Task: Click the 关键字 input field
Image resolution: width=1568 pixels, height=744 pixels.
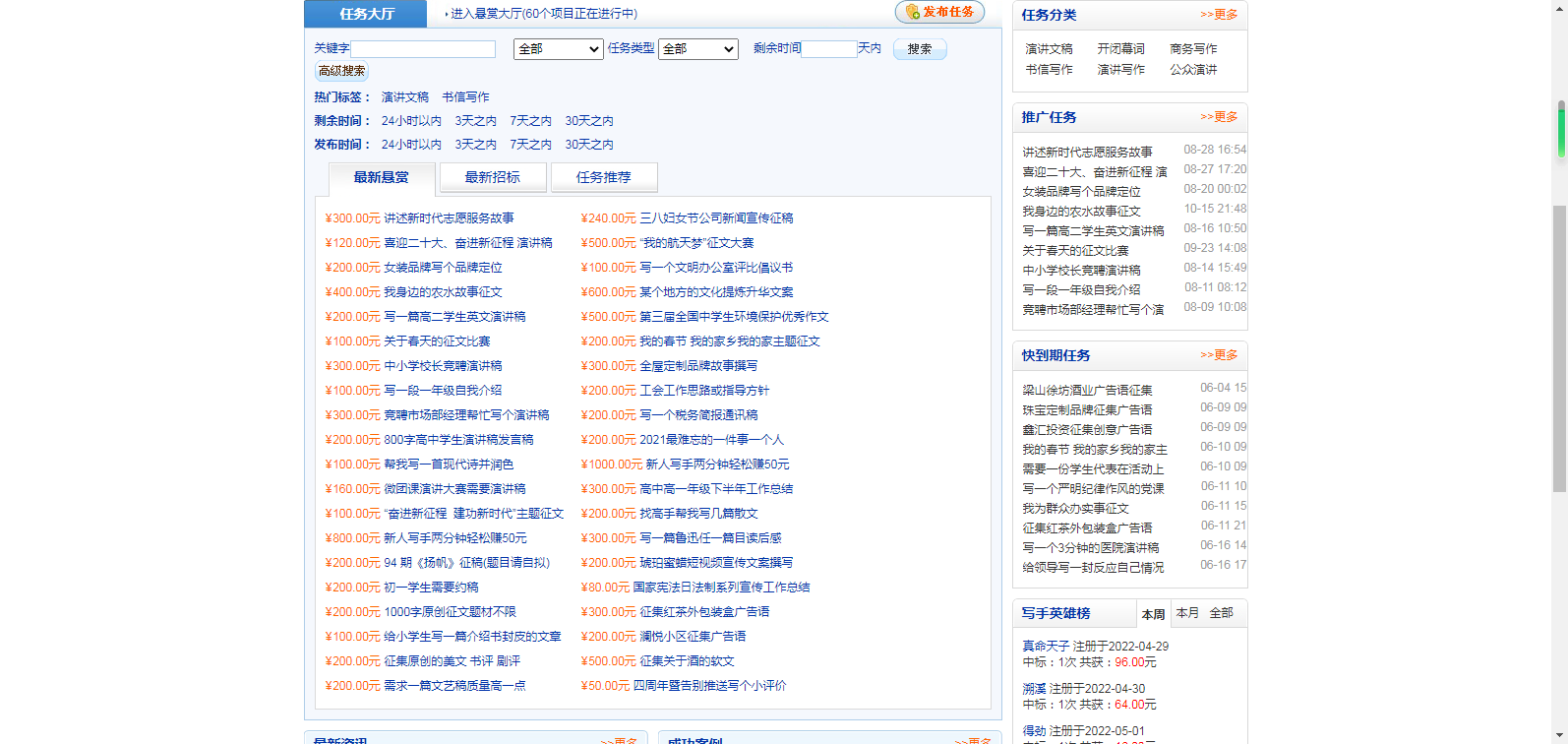Action: tap(424, 49)
